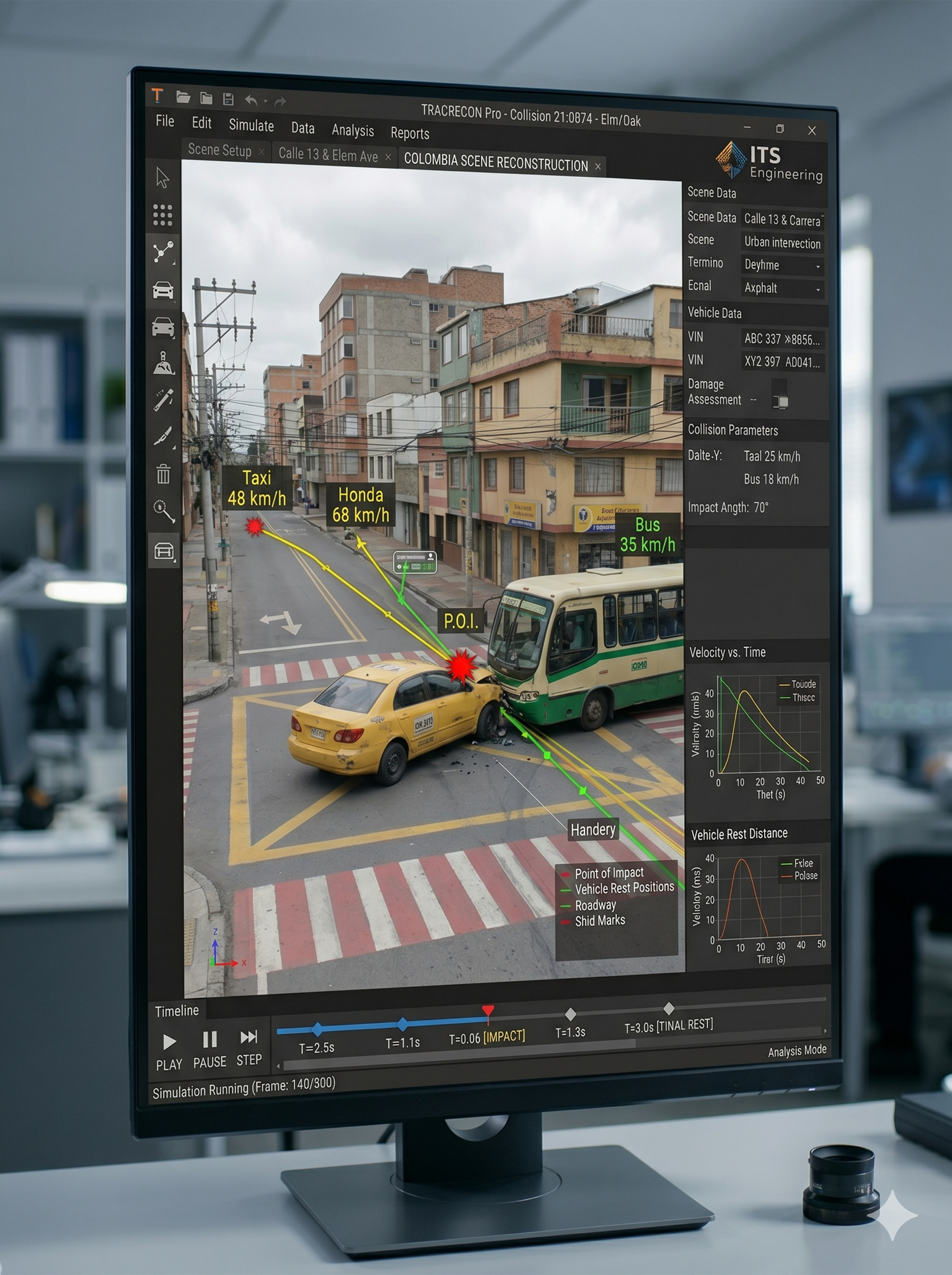Select the magnifier measure tool
Screen dimensions: 952x1275
[x=164, y=511]
